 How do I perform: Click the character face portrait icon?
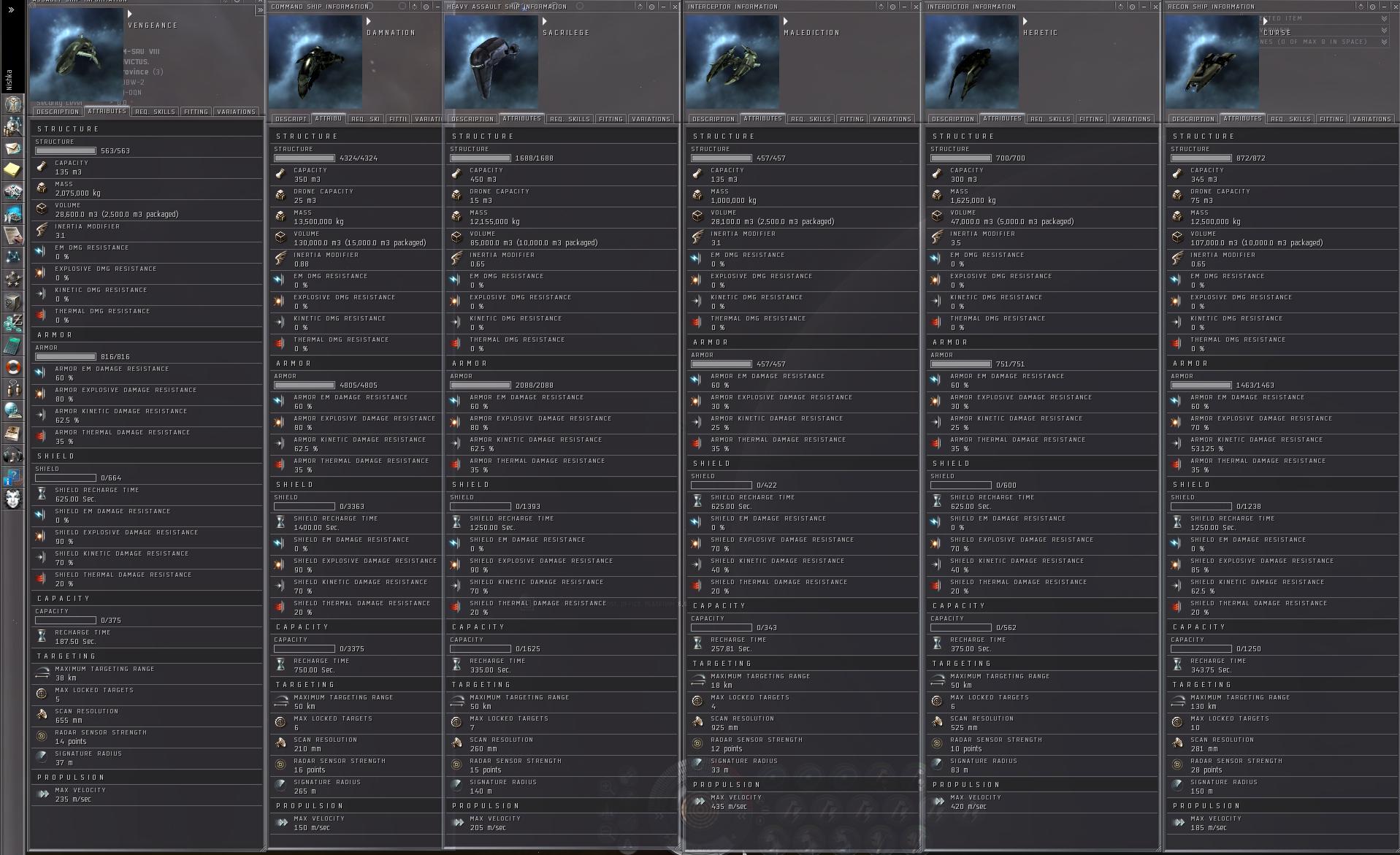tap(12, 499)
